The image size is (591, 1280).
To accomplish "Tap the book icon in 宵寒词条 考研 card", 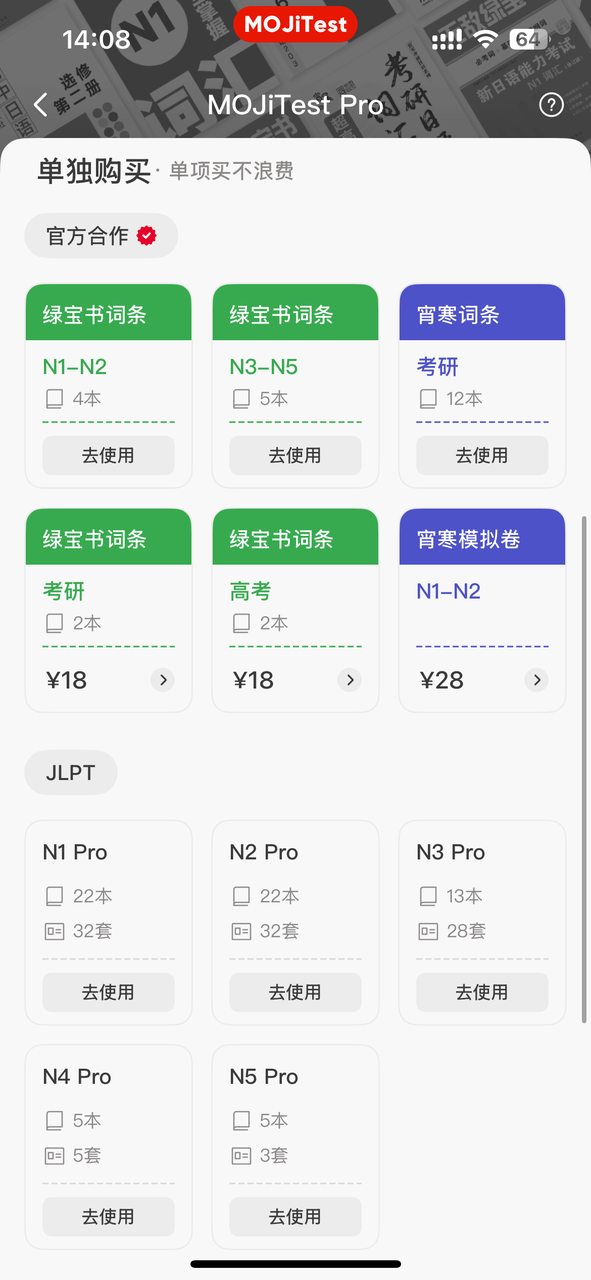I will (x=428, y=399).
